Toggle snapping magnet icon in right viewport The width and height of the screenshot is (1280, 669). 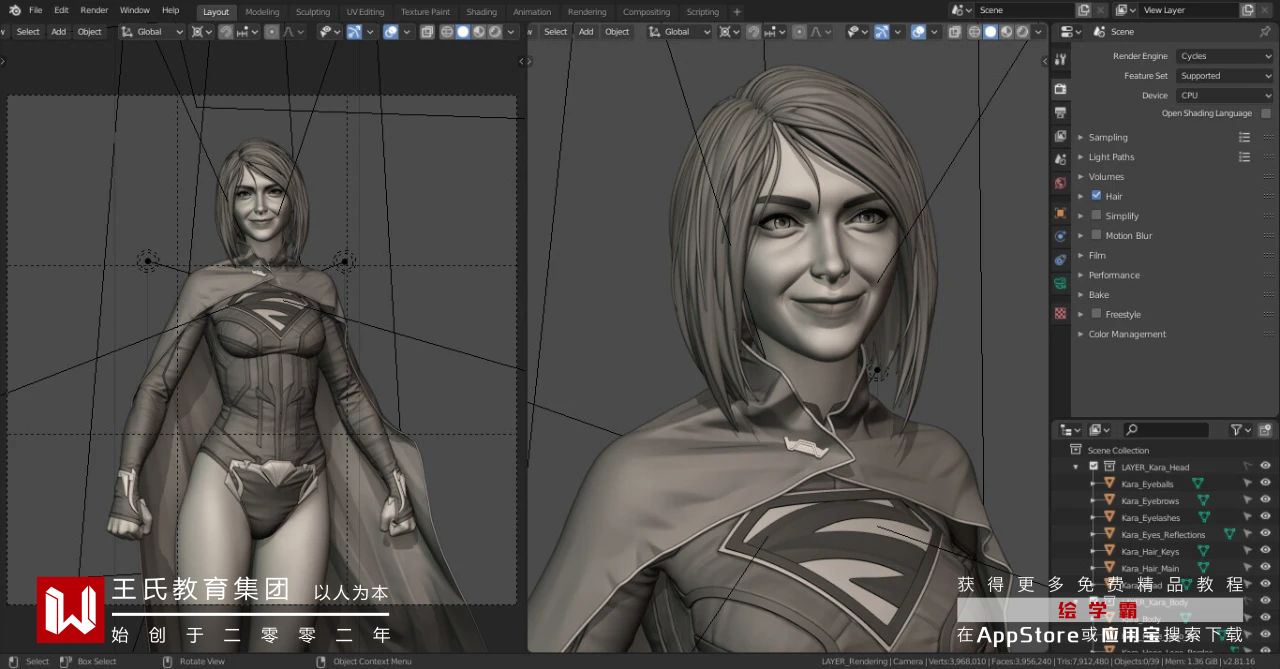point(753,32)
